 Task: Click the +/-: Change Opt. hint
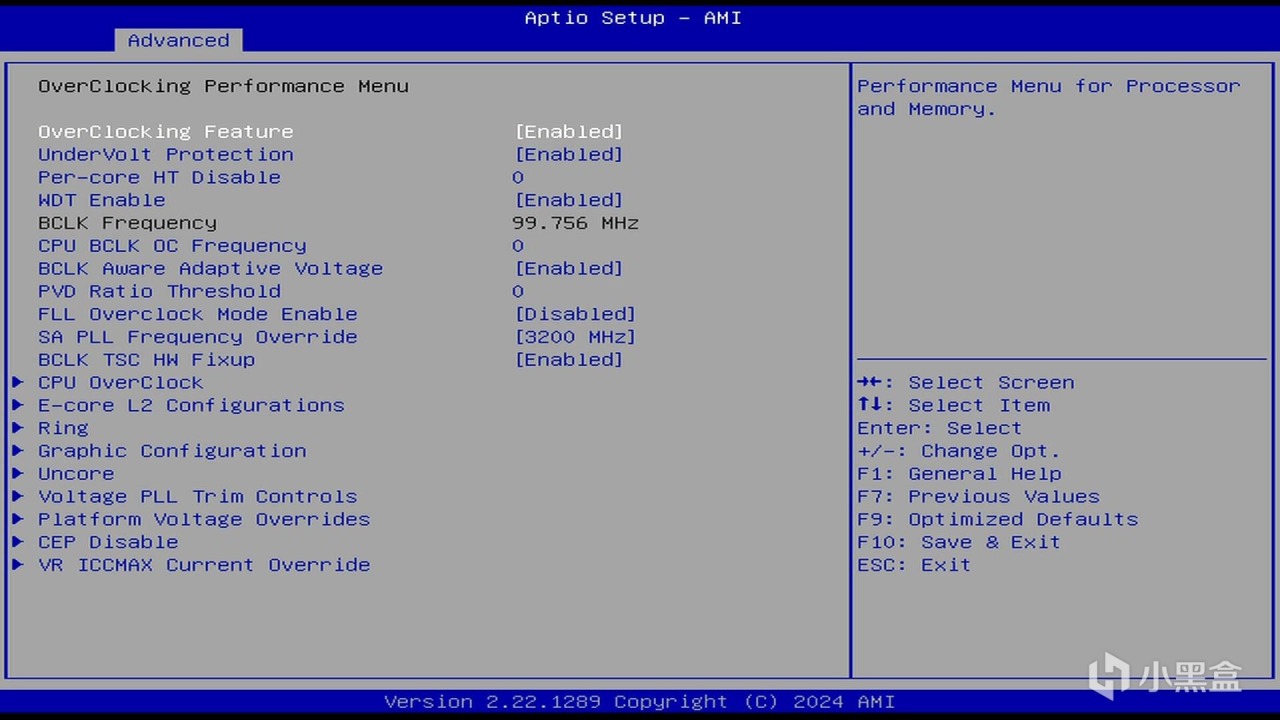pyautogui.click(x=958, y=451)
